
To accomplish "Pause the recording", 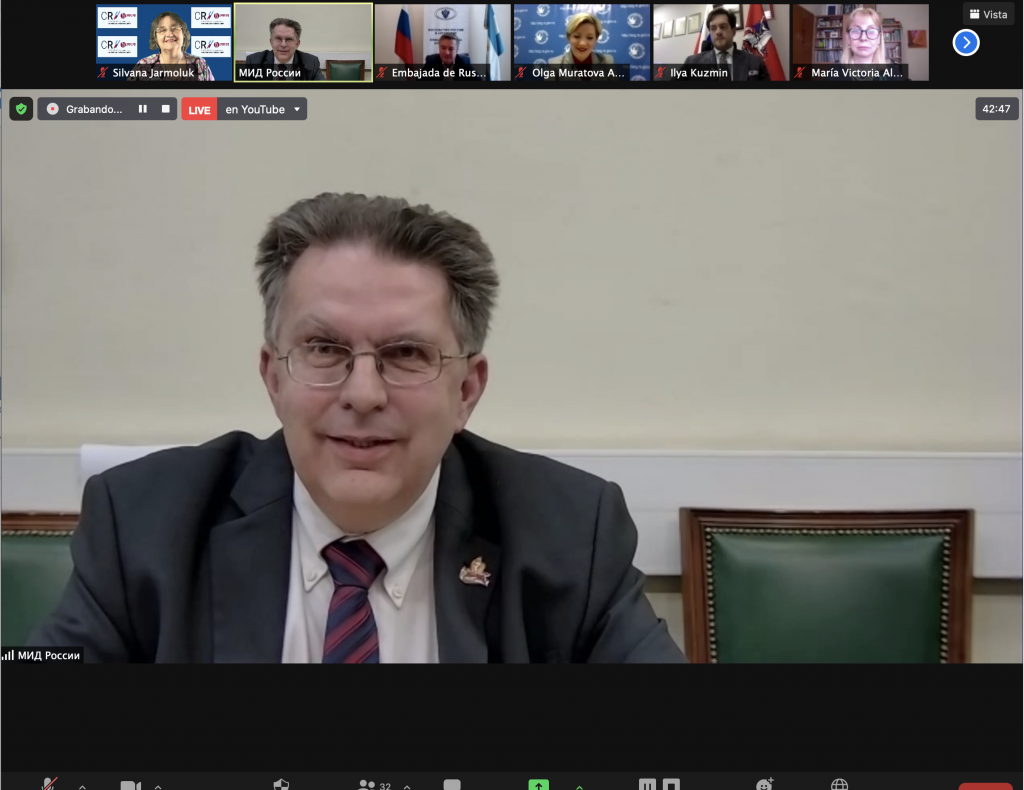I will (x=142, y=109).
